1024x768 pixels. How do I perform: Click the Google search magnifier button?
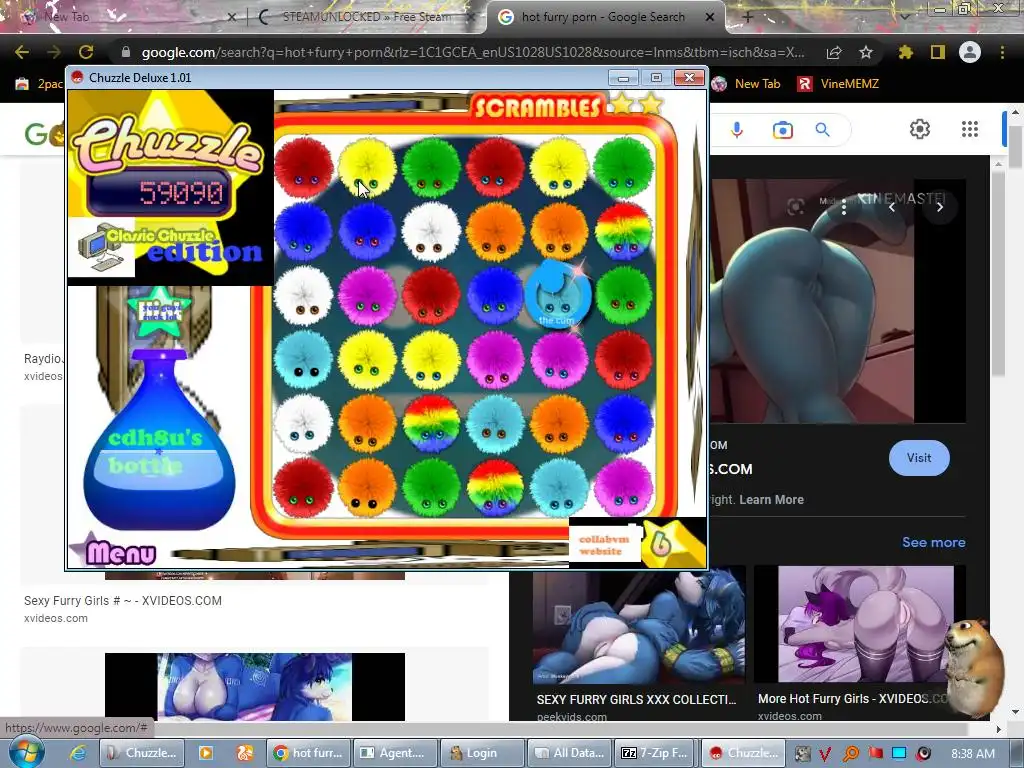[823, 130]
